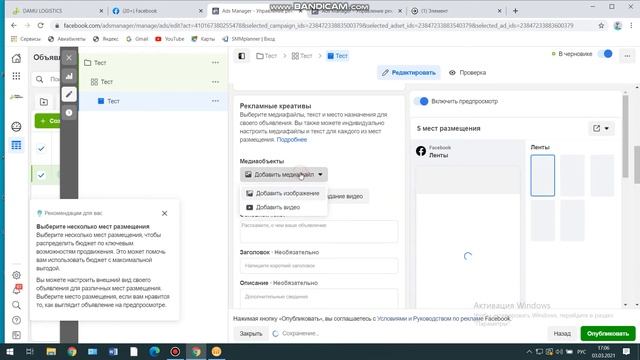The width and height of the screenshot is (640, 360).
Task: Open preview in new window icon
Action: tap(601, 128)
